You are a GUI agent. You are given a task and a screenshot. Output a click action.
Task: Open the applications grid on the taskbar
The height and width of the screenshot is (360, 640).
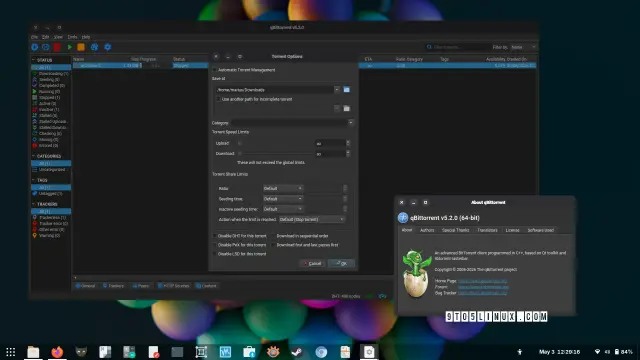(x=11, y=352)
